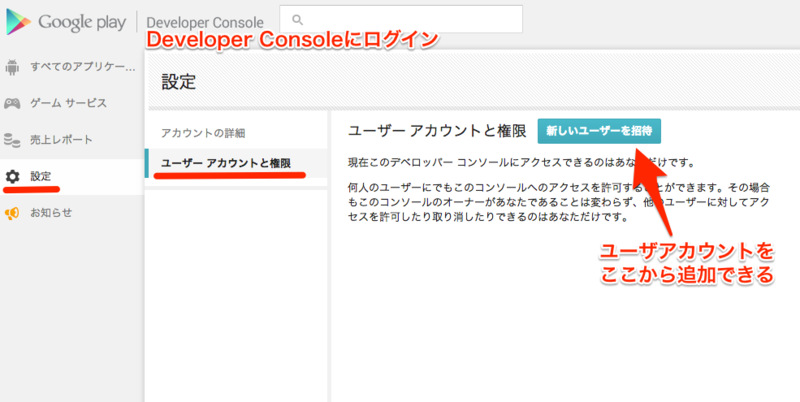Click 新しいユーザーを招待 button

coord(599,131)
